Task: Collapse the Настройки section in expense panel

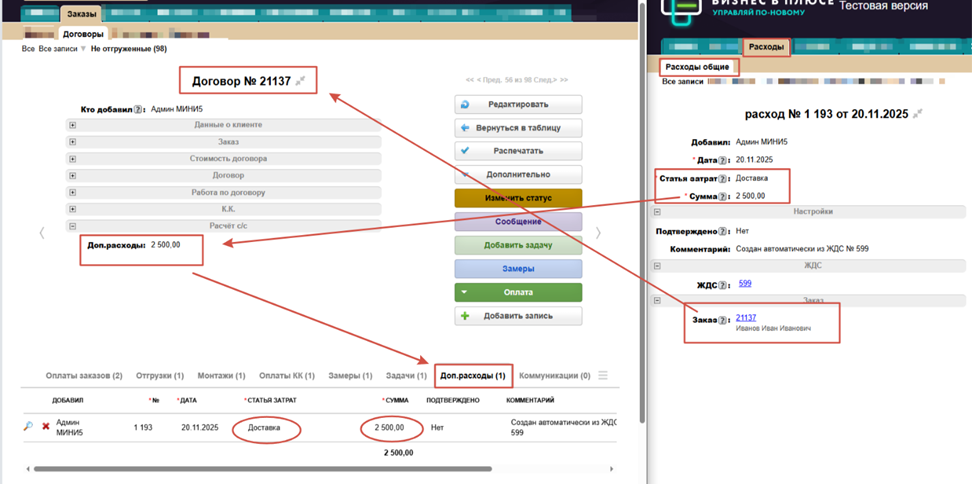Action: coord(657,212)
